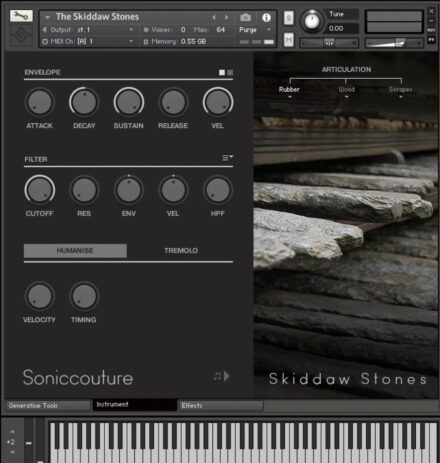Open the instrument info icon
440x463 pixels.
266,17
